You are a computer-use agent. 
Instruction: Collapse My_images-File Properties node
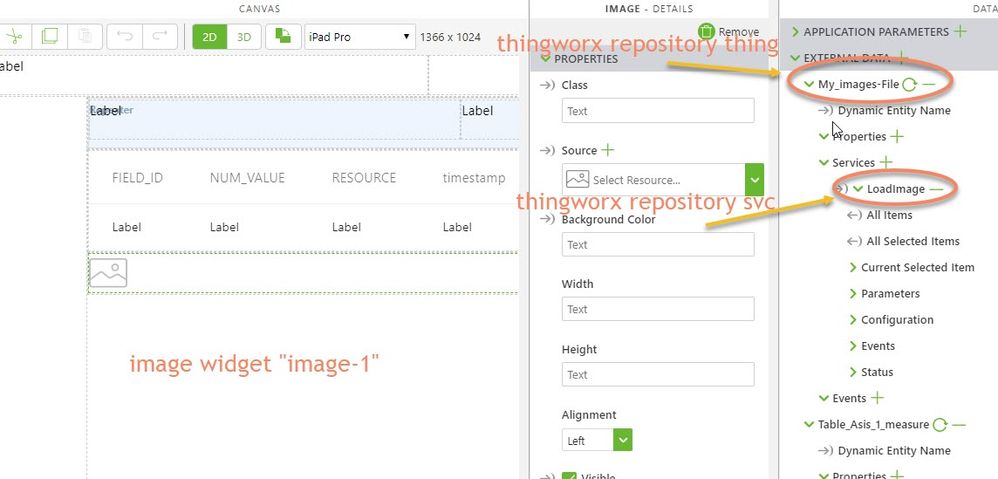click(x=824, y=136)
